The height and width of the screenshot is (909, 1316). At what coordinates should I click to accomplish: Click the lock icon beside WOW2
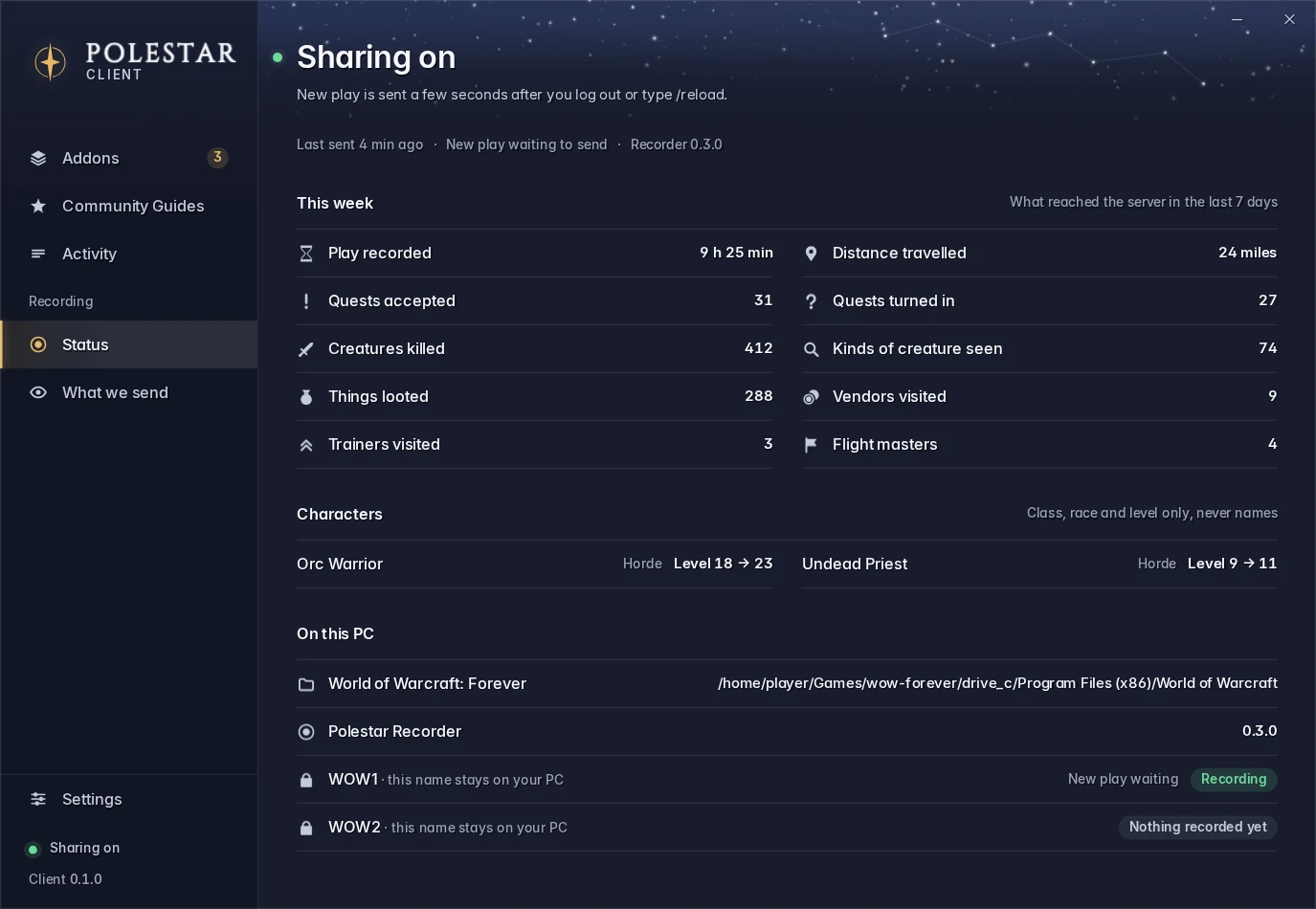306,828
